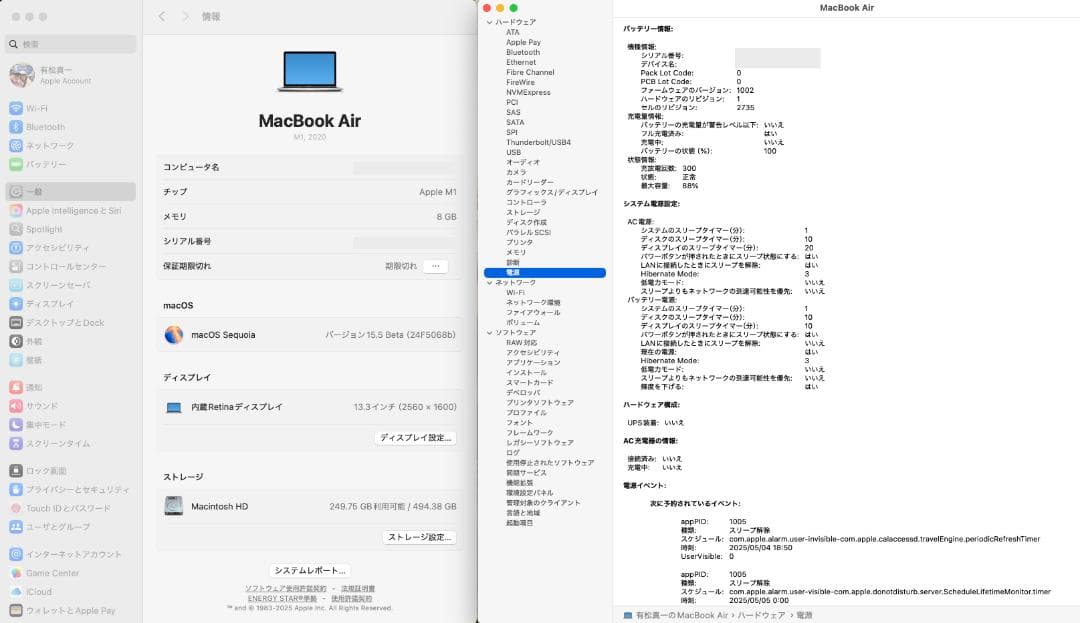Open Wi-Fi settings in sidebar

point(70,108)
